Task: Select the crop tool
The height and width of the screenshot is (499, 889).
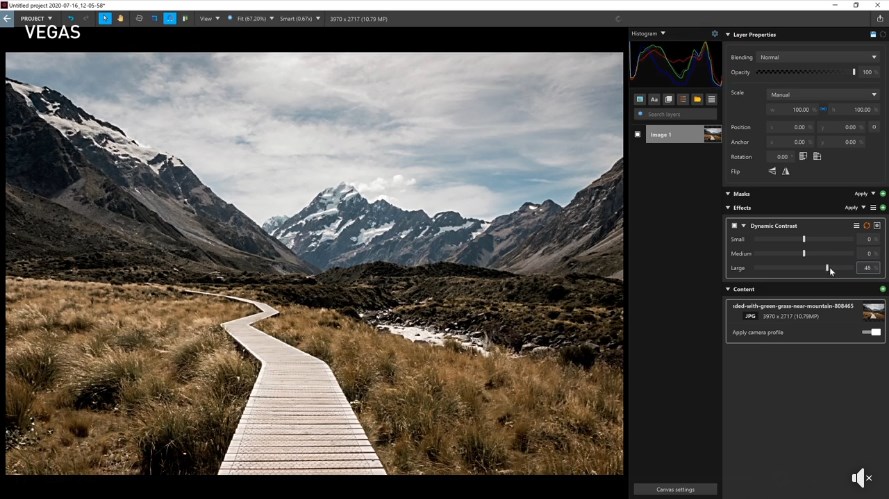Action: coord(154,19)
